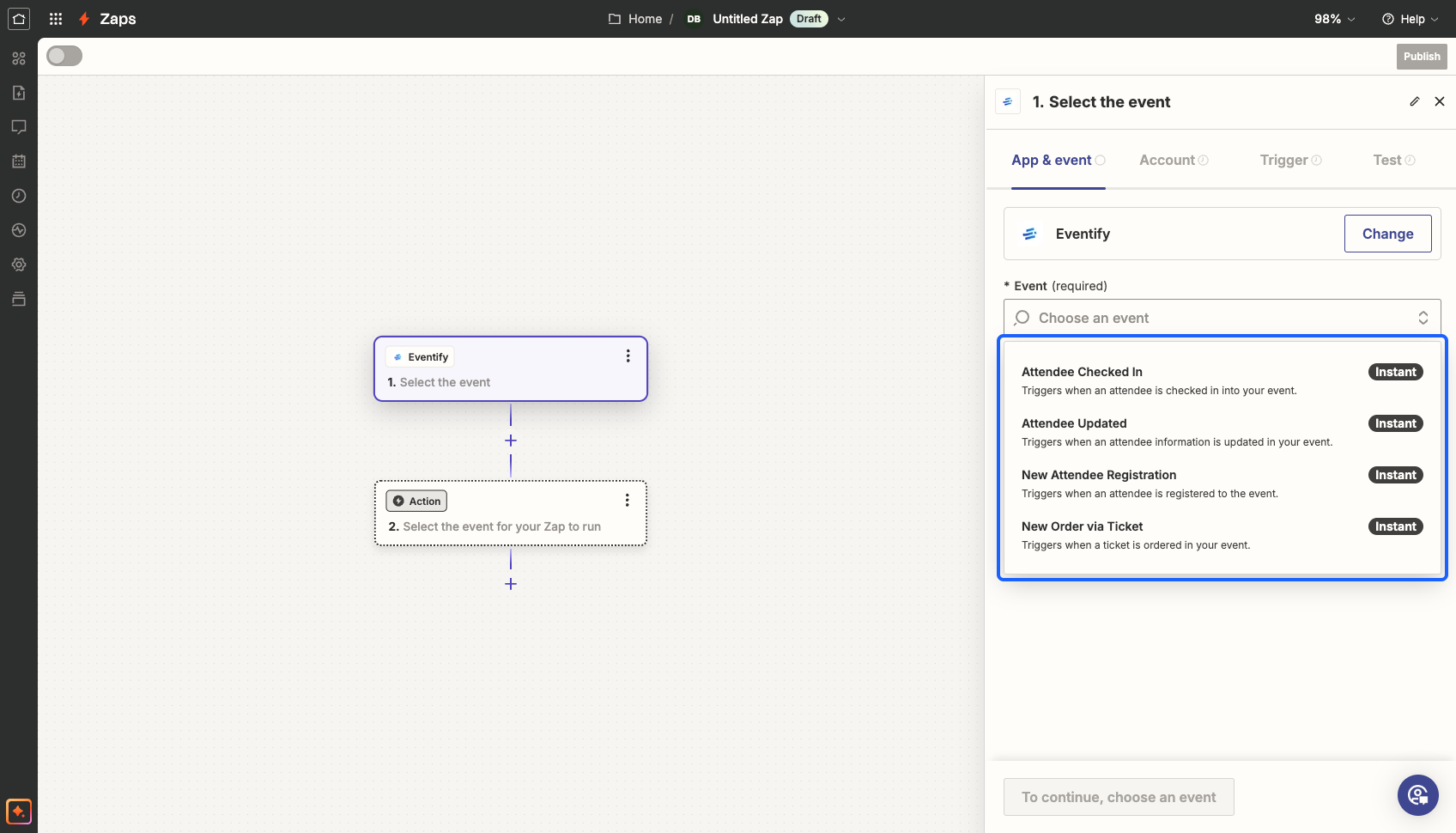Image resolution: width=1456 pixels, height=833 pixels.
Task: Click the Change app button
Action: click(1388, 234)
